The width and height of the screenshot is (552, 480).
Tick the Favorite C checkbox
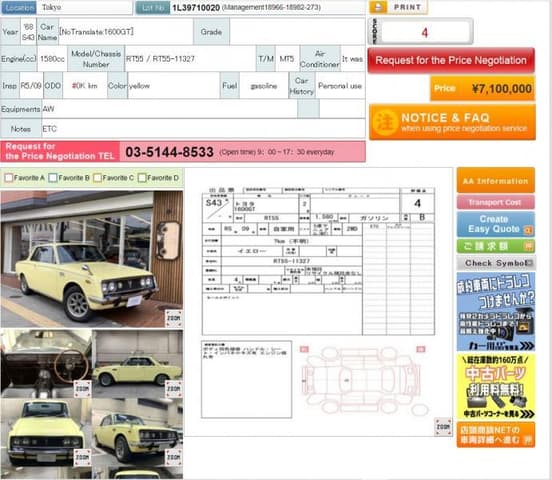coord(98,178)
